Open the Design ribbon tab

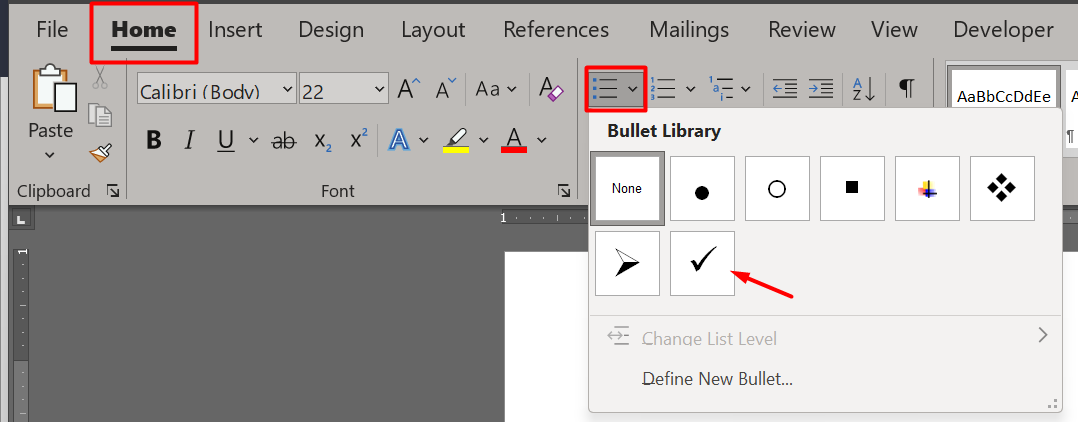(x=331, y=30)
